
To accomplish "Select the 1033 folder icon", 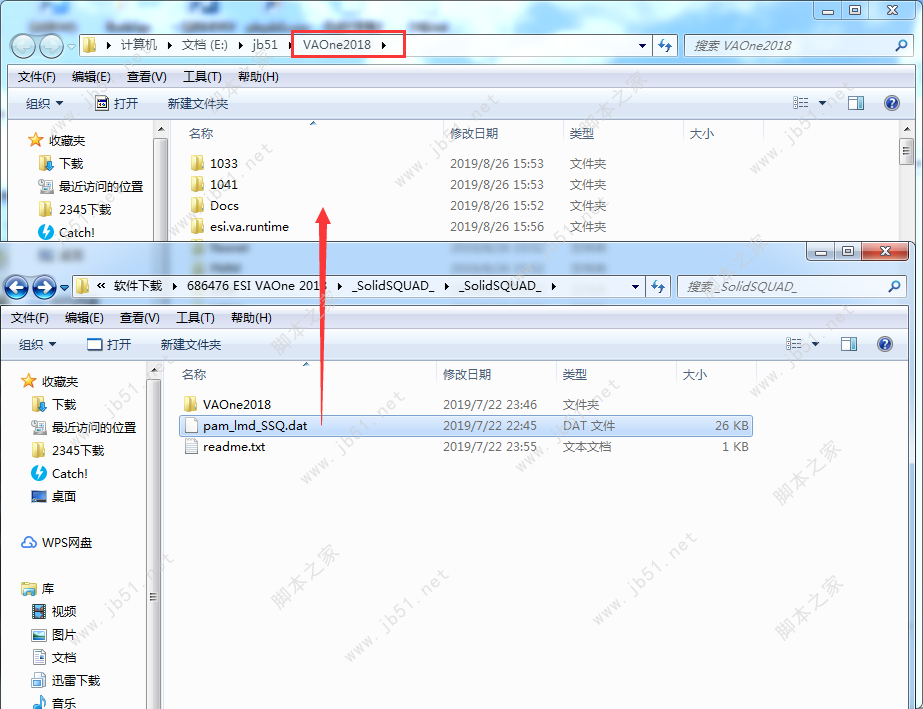I will coord(197,163).
